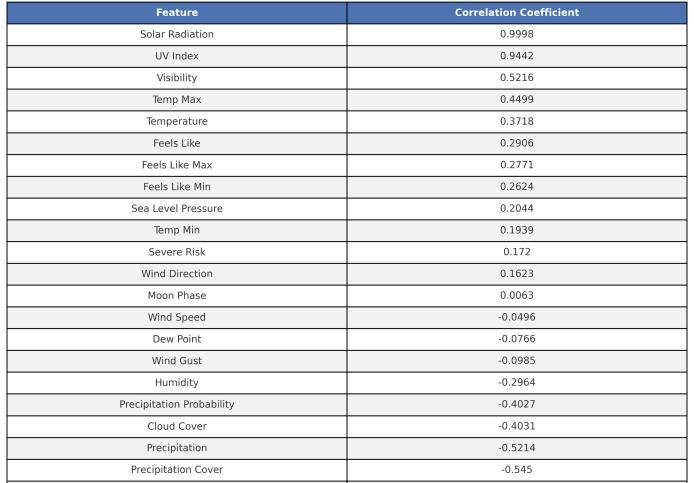Select the Feels Like Max cell

(x=177, y=165)
